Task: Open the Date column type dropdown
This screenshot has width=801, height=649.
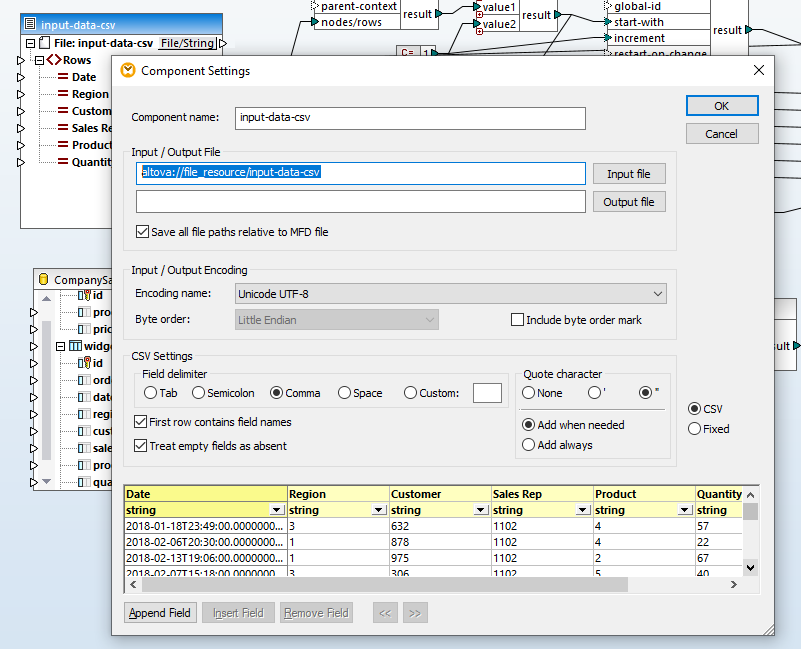Action: tap(277, 510)
